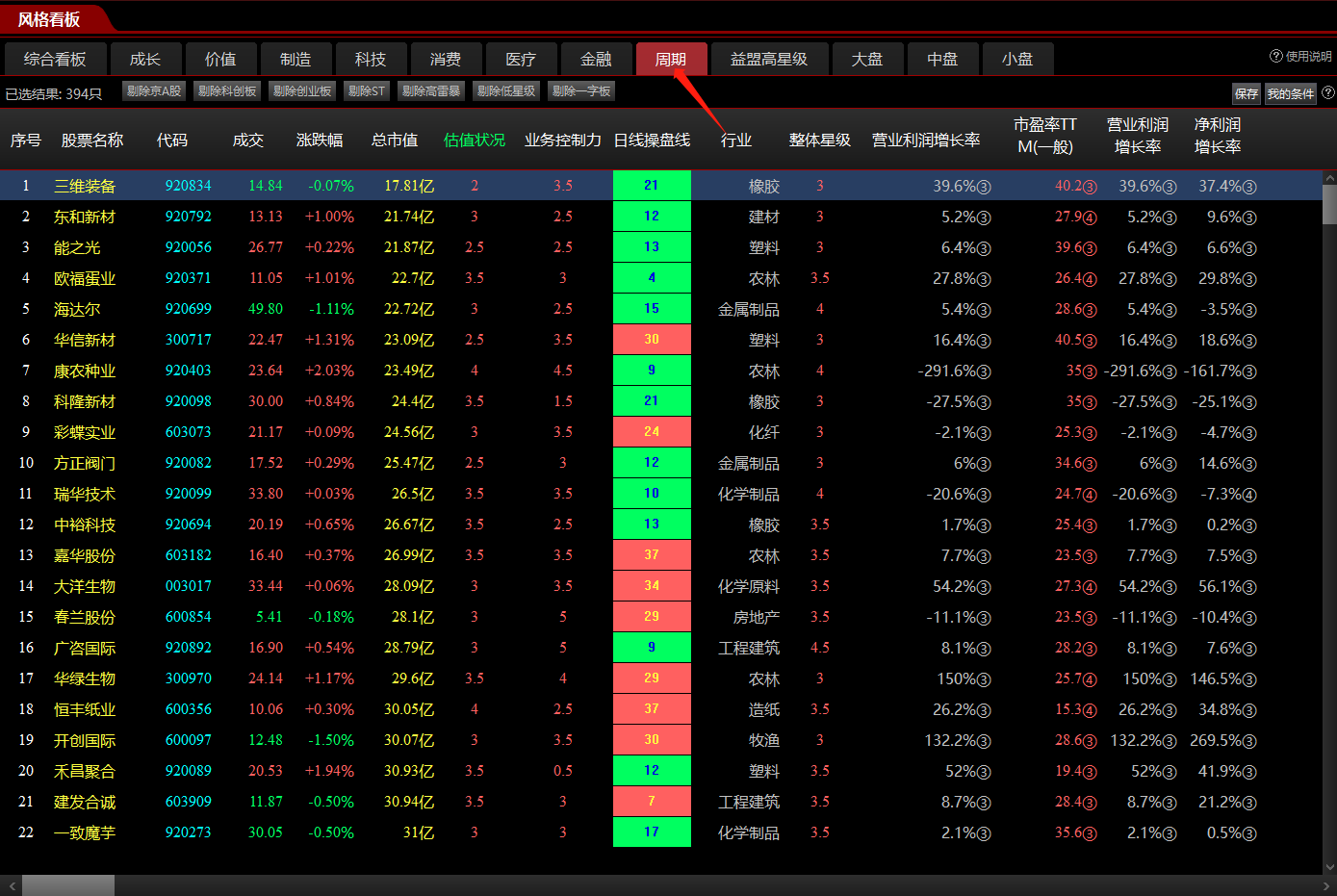Open 我的条件 saved conditions
Viewport: 1337px width, 896px height.
[1290, 93]
